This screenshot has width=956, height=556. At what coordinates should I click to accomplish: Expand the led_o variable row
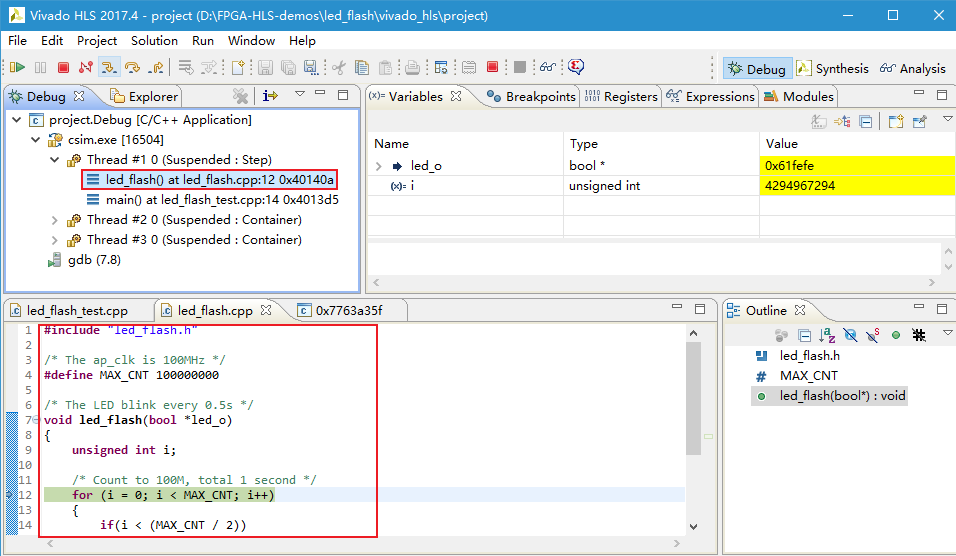click(x=379, y=166)
